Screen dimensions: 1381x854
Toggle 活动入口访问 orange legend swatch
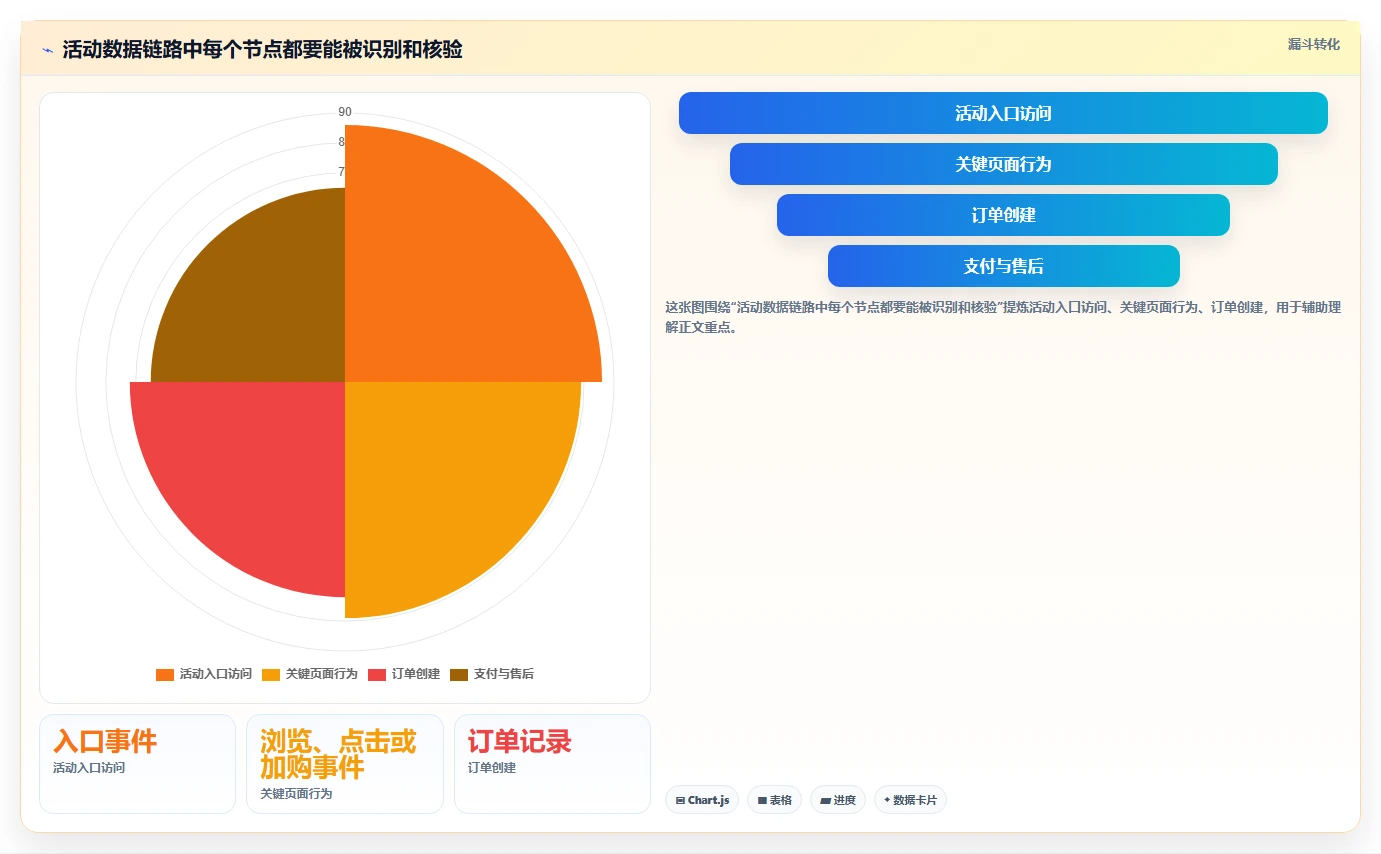coord(165,674)
